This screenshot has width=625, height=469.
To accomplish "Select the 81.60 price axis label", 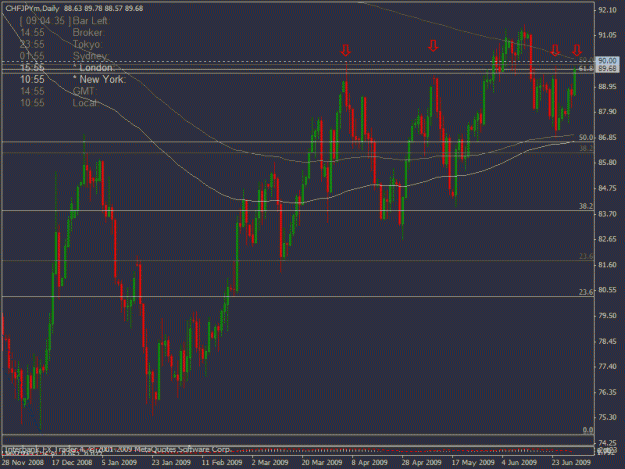I will [x=607, y=265].
